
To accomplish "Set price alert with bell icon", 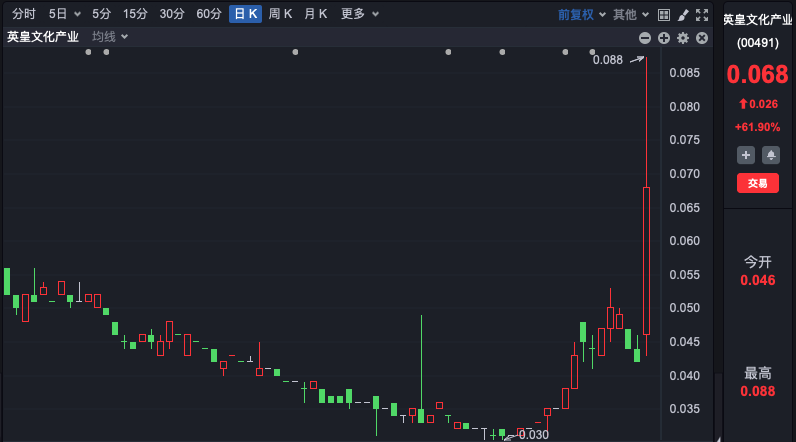I will click(771, 155).
